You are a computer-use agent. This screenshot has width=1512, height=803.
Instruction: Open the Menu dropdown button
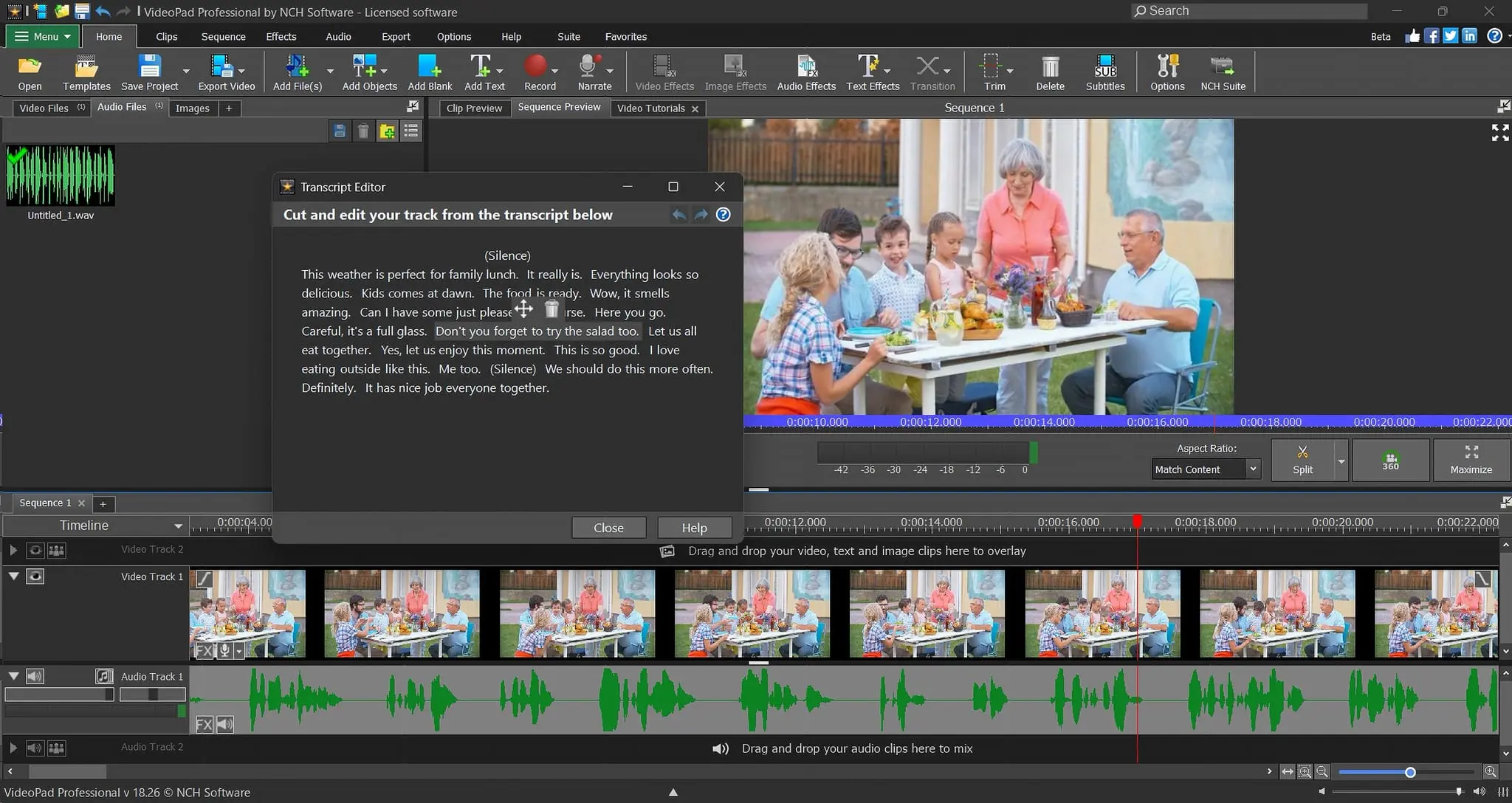[x=43, y=36]
